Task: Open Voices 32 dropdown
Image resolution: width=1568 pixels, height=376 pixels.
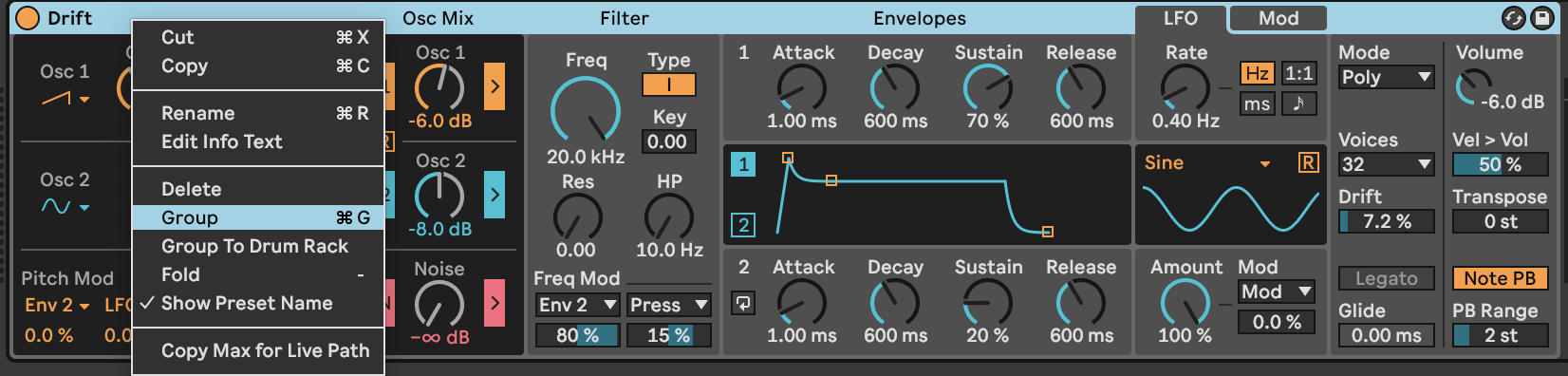Action: pos(1386,164)
